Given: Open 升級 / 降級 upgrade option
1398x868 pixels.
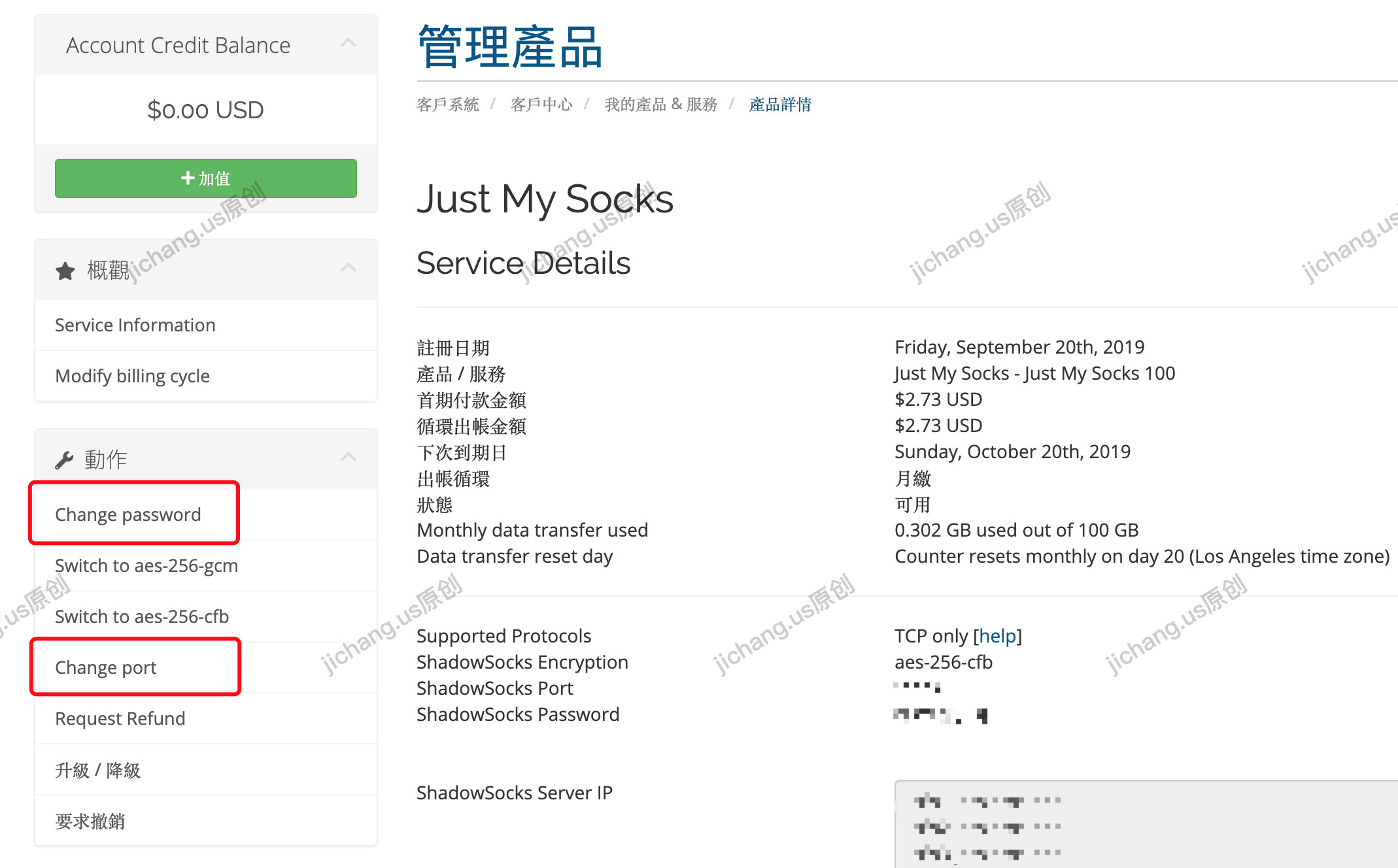Looking at the screenshot, I should click(x=98, y=770).
